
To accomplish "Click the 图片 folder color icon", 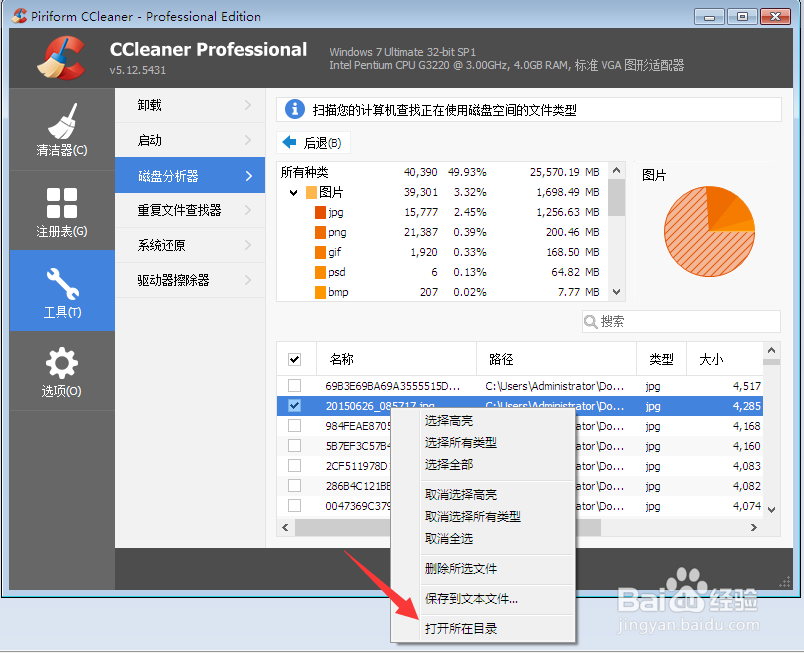I will (311, 192).
